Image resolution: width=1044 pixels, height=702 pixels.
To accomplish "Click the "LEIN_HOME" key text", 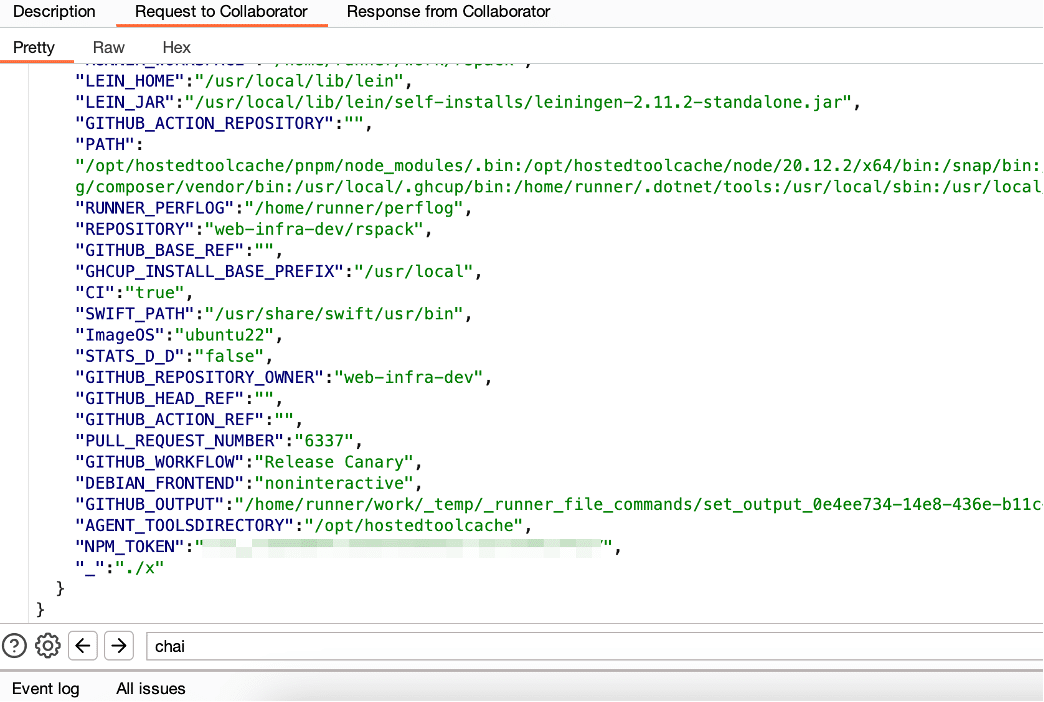I will tap(129, 81).
